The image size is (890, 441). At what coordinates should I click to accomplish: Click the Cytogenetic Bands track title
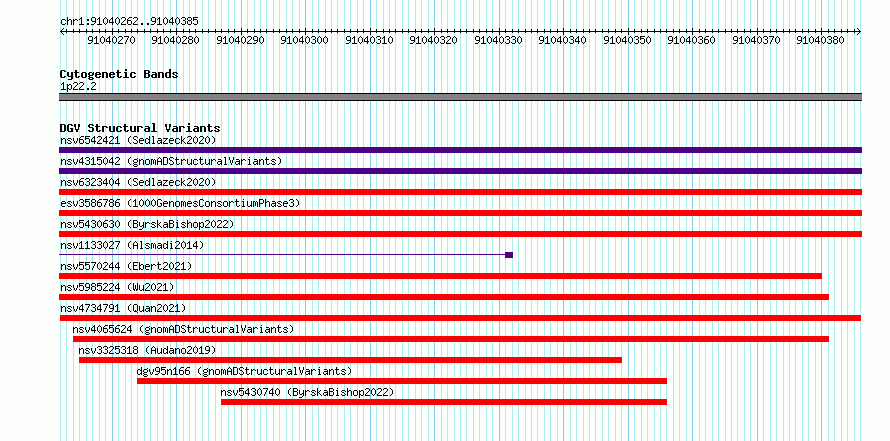(x=119, y=74)
